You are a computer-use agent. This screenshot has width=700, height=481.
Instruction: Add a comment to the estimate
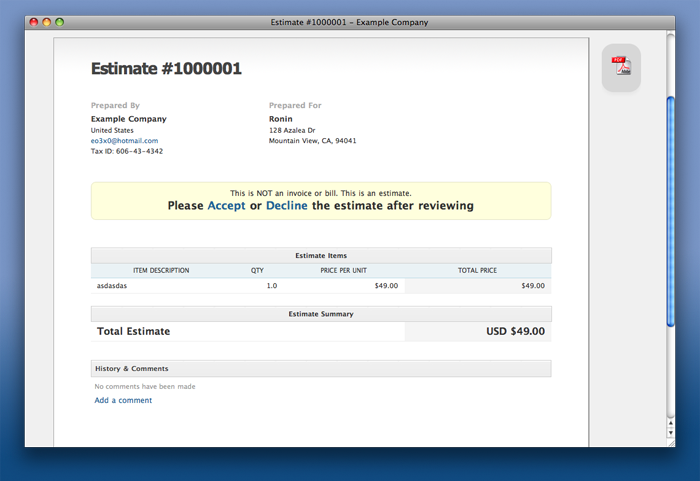[x=123, y=400]
